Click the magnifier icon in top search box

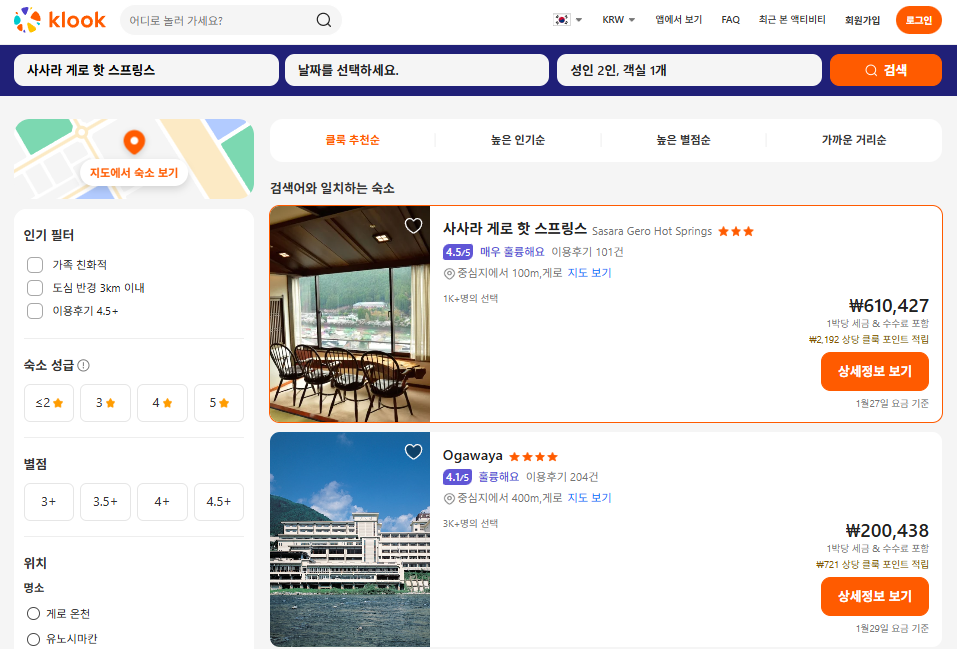tap(324, 20)
